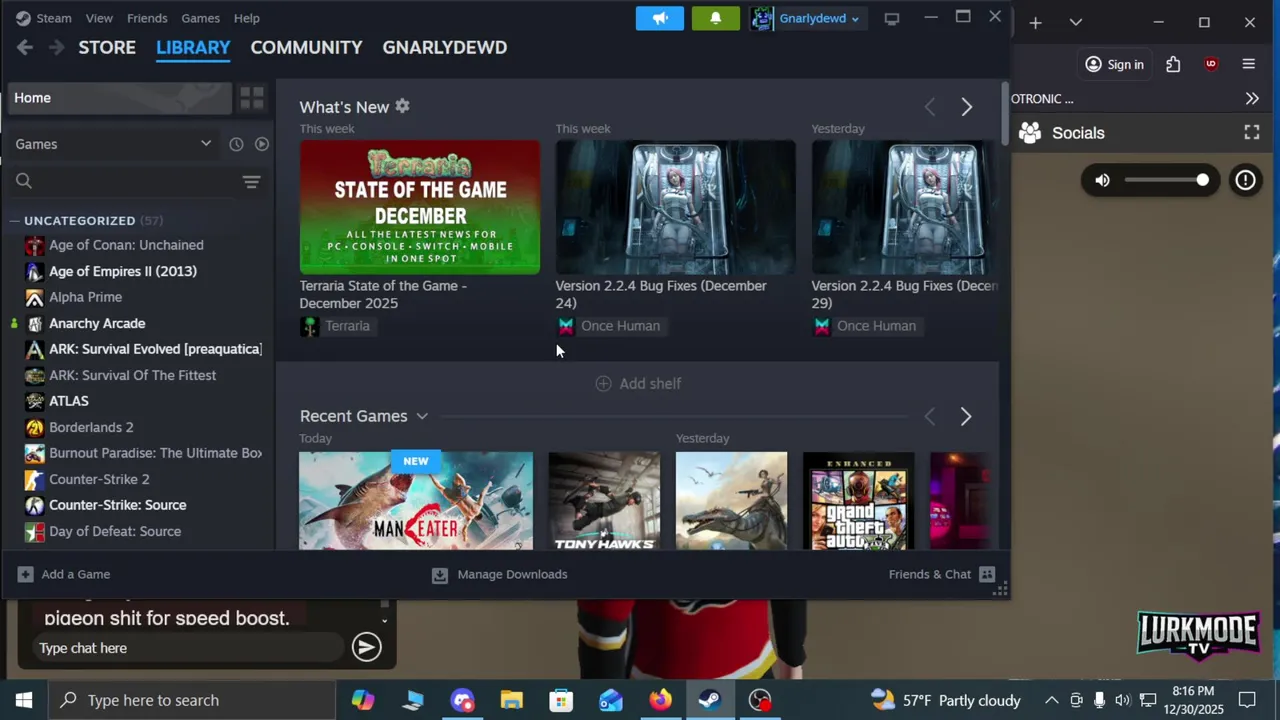
Task: Open the Help menu
Action: point(246,18)
